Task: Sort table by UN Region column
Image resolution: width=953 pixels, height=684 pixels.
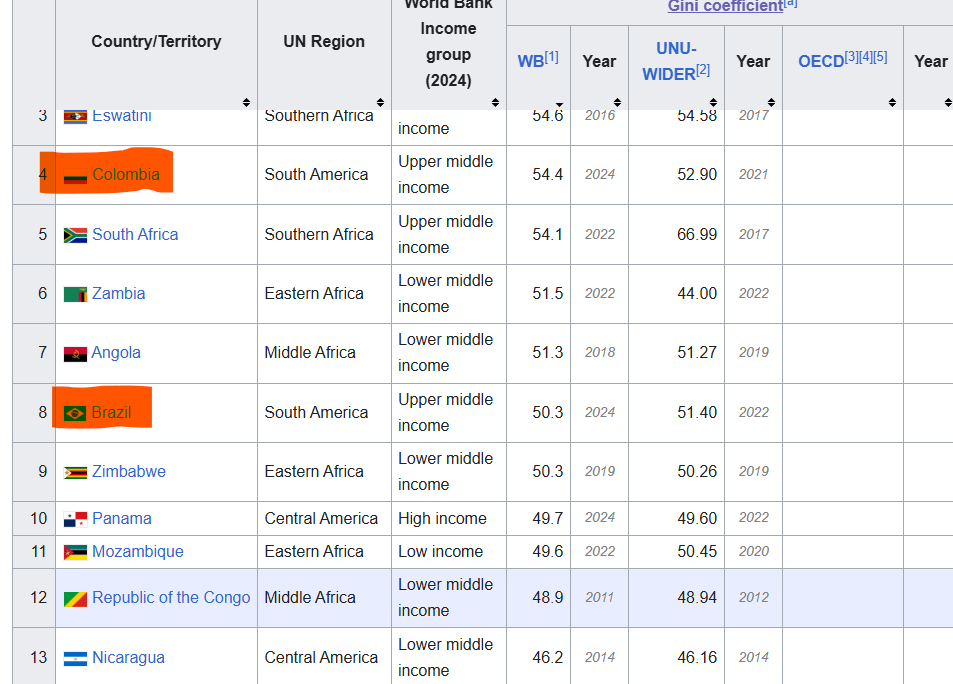Action: point(380,102)
